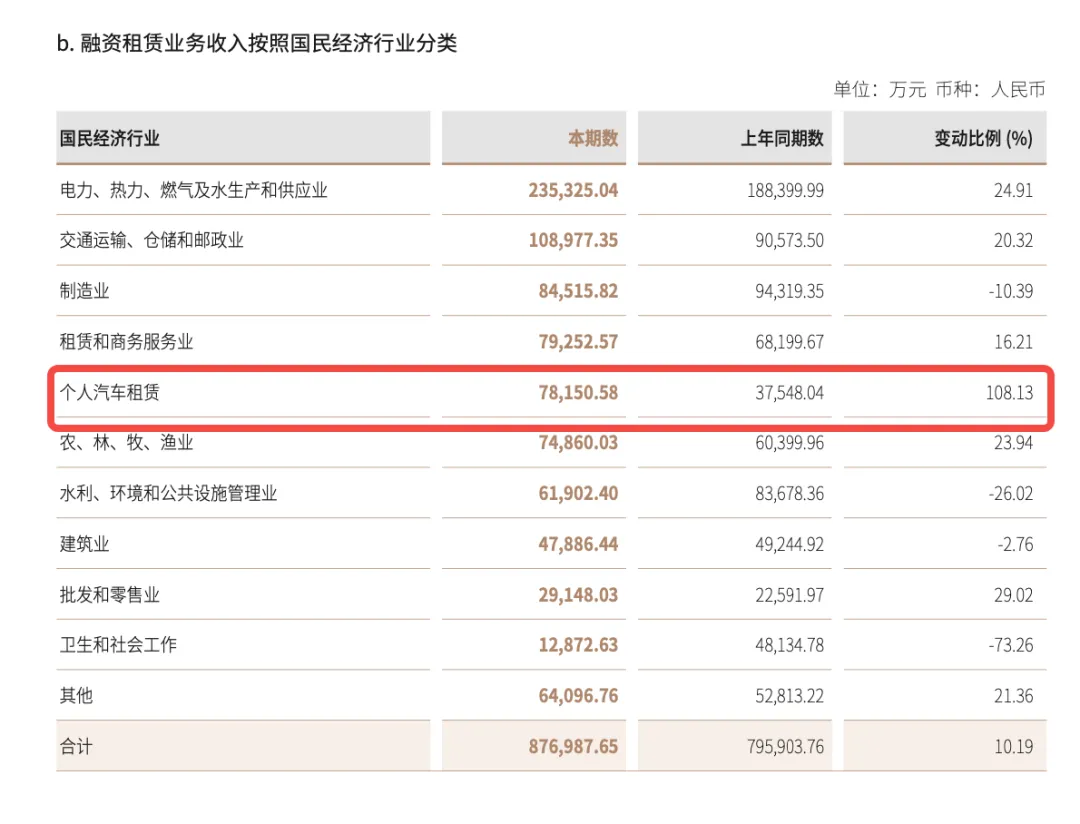Viewport: 1080px width, 824px height.
Task: Click the 租赁和商务服务业 row label
Action: click(126, 342)
